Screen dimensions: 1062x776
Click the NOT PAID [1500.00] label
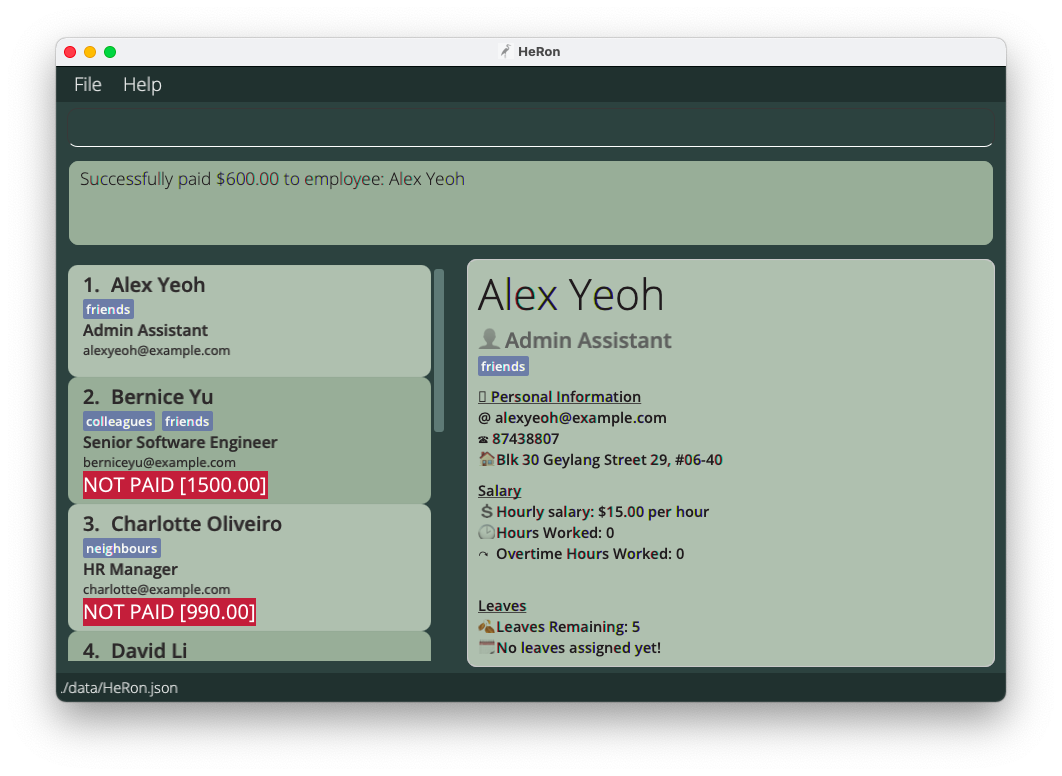tap(175, 486)
